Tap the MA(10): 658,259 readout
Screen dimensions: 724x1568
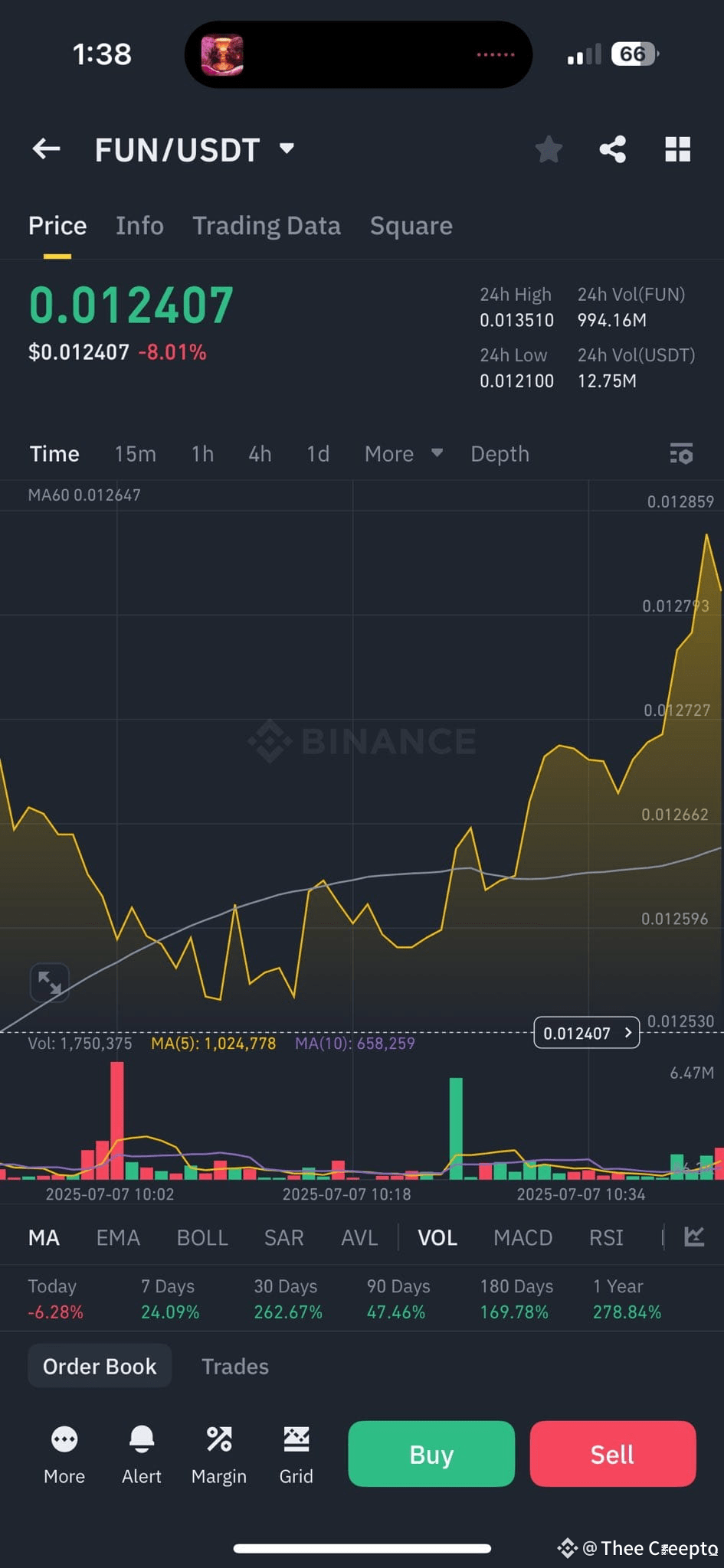point(355,1043)
